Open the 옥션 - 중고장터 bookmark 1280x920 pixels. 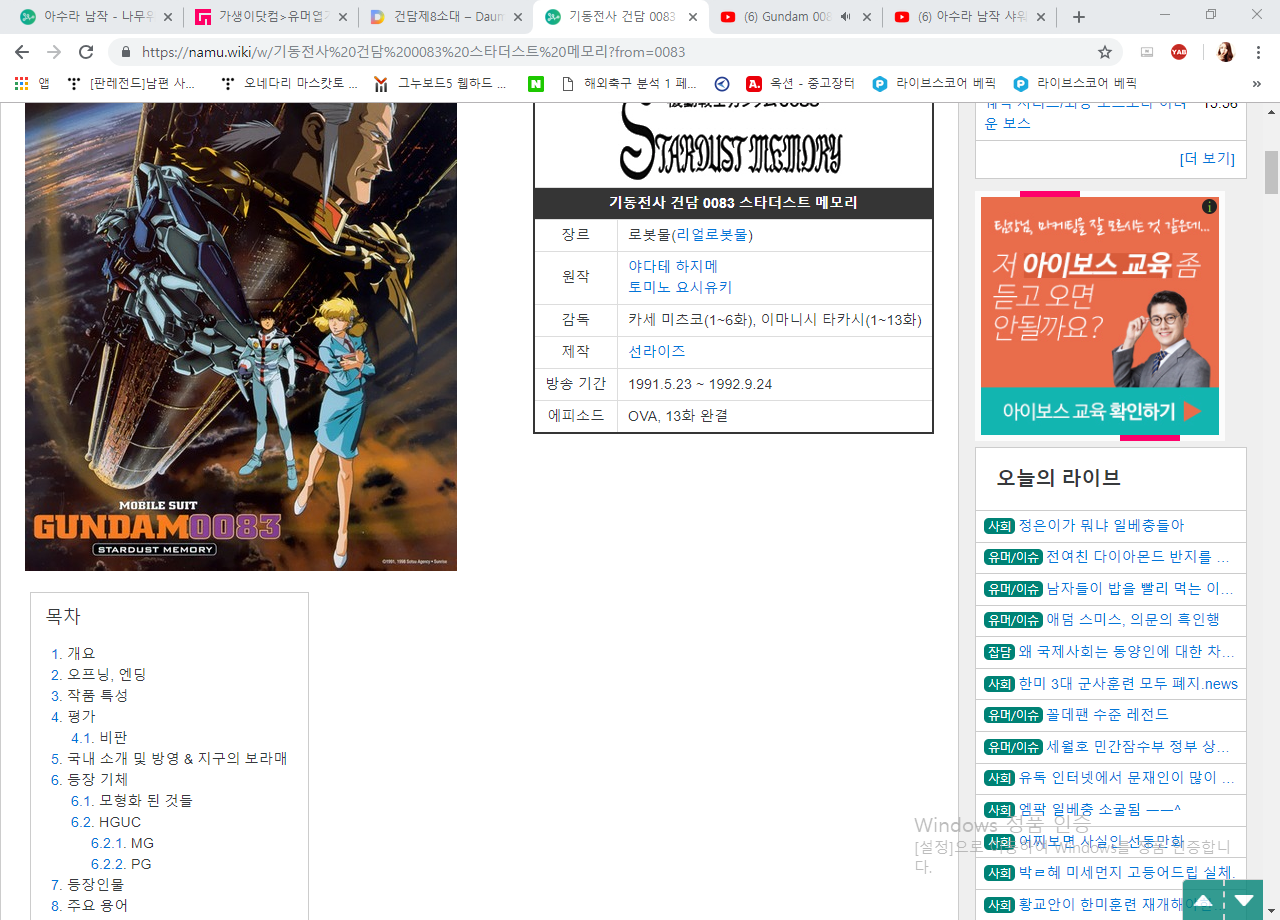[800, 84]
